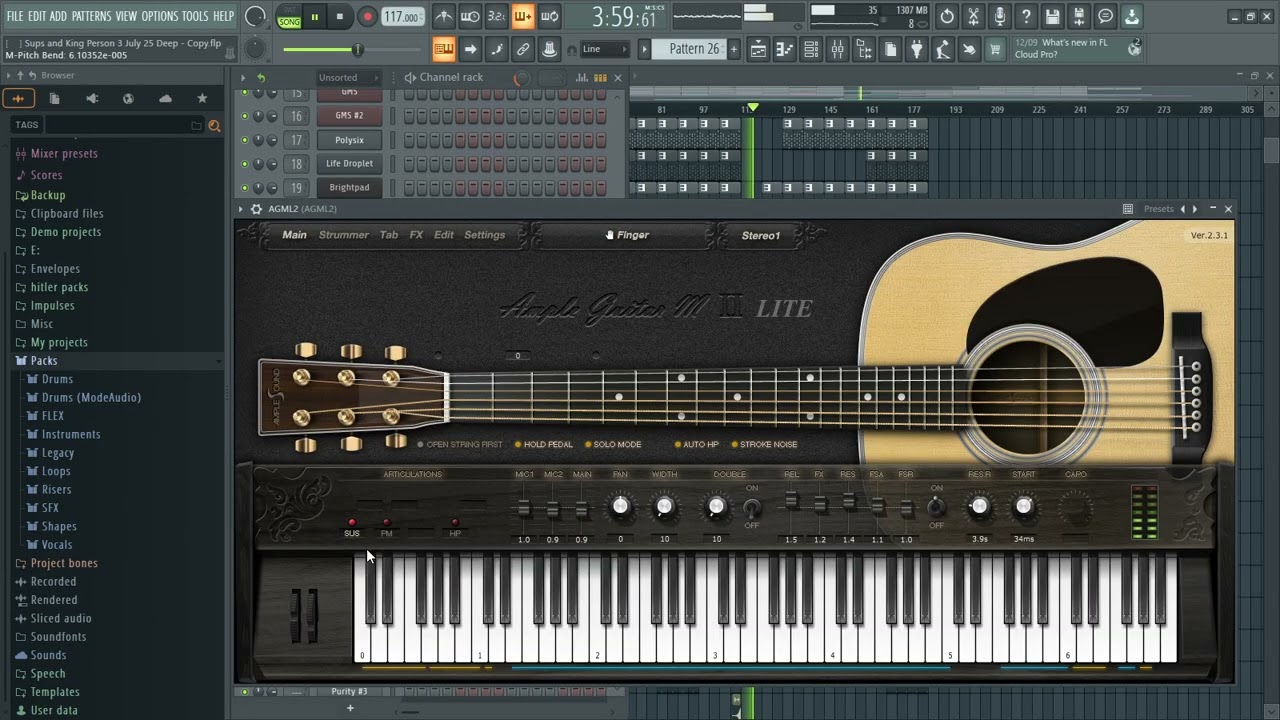Viewport: 1280px width, 720px height.
Task: Enable wait for input before recording
Action: tap(470, 17)
